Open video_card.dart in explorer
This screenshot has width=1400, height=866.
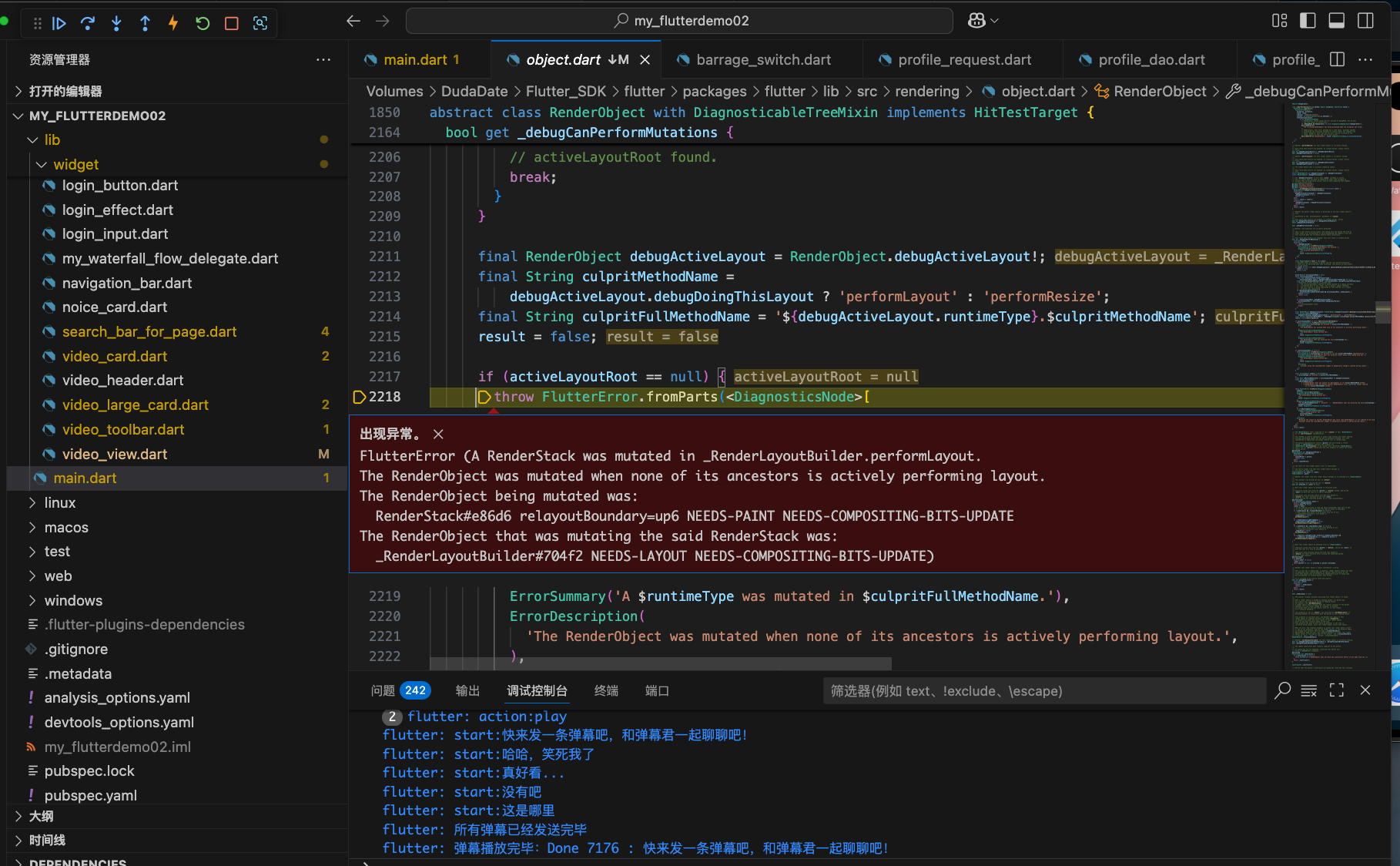pyautogui.click(x=115, y=356)
